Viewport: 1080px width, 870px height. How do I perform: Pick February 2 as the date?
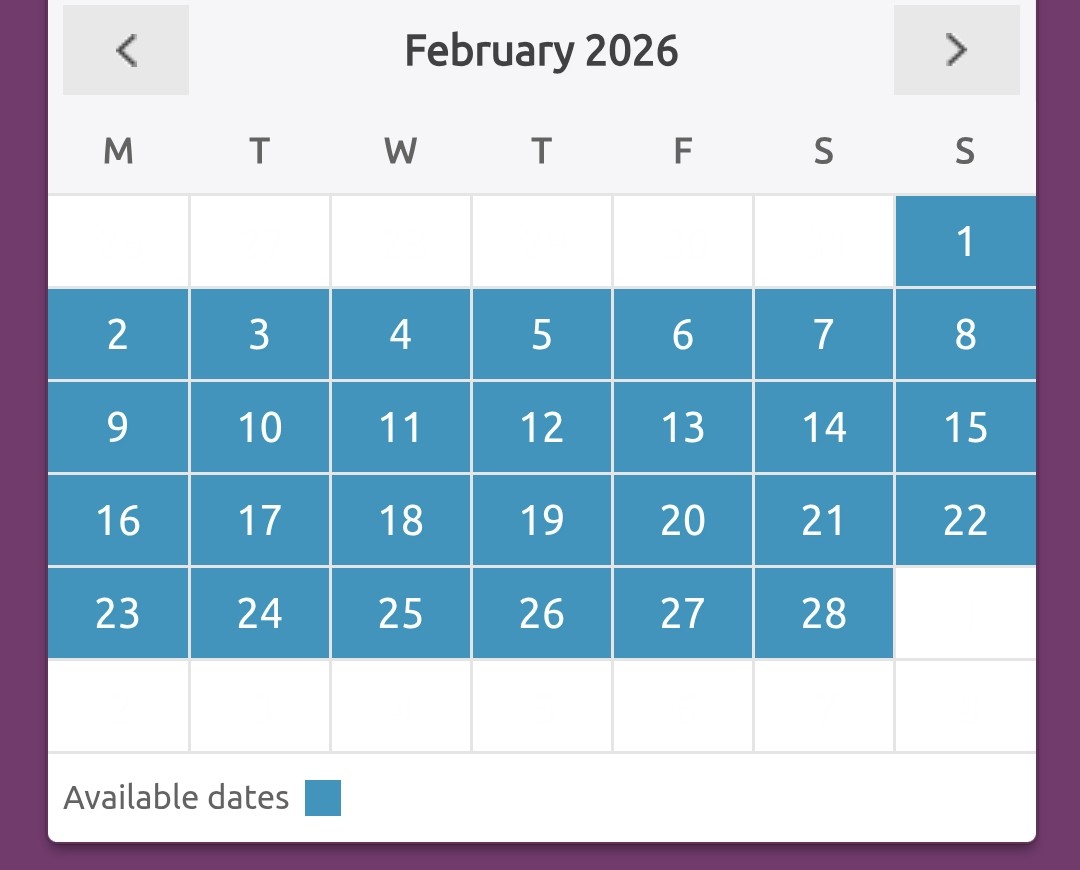118,334
